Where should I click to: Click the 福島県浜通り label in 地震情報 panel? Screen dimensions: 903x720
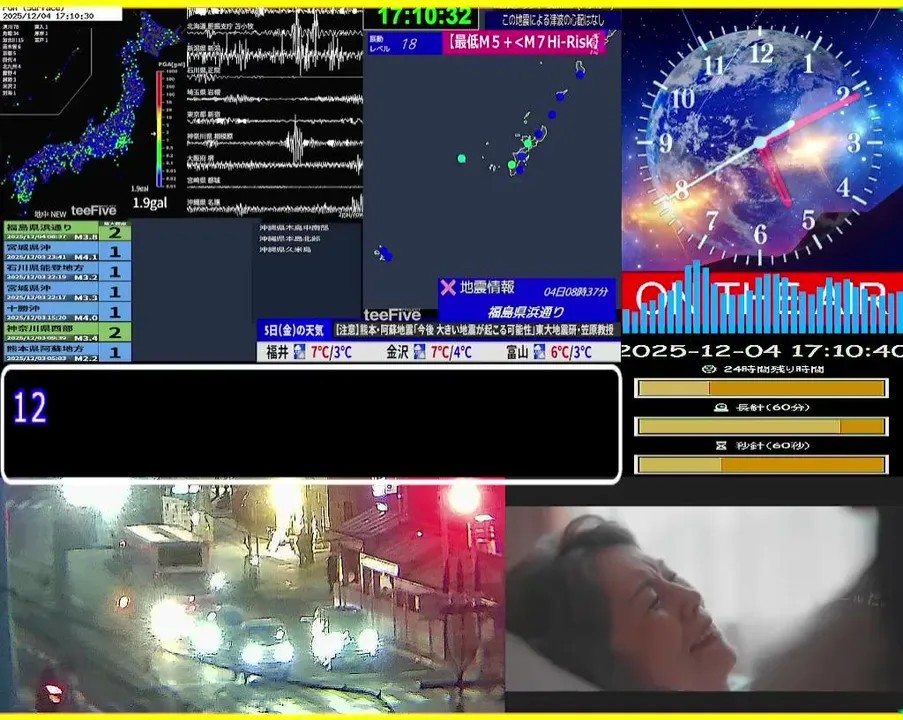pyautogui.click(x=526, y=312)
